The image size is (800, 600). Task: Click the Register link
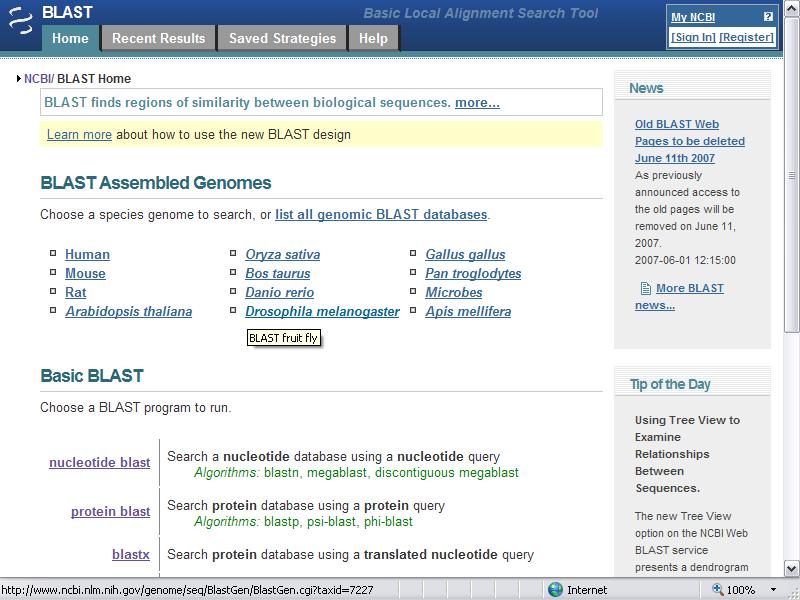746,37
